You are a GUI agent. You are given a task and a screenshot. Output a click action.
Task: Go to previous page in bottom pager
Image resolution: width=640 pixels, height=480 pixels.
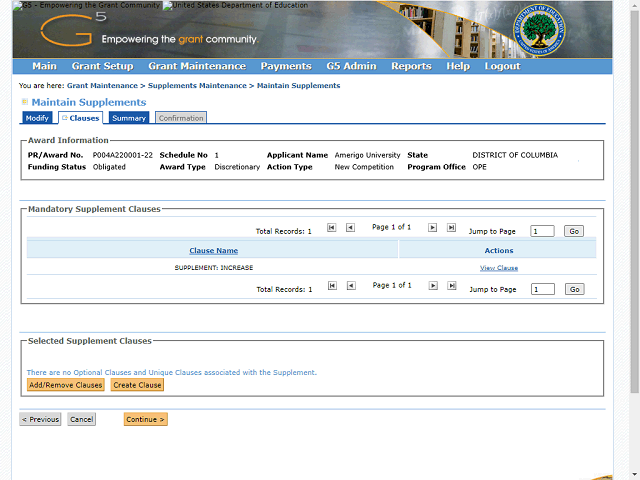(351, 286)
